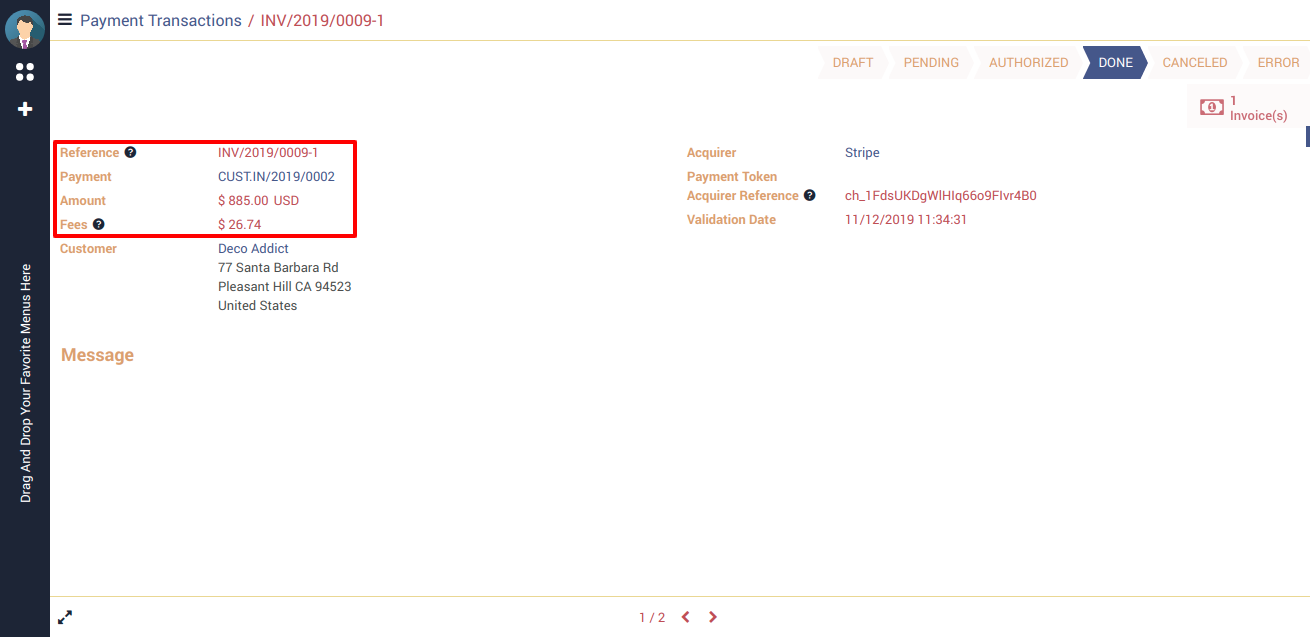Screen dimensions: 1310x637
Task: Click help icon beside Acquirer Reference
Action: click(810, 196)
